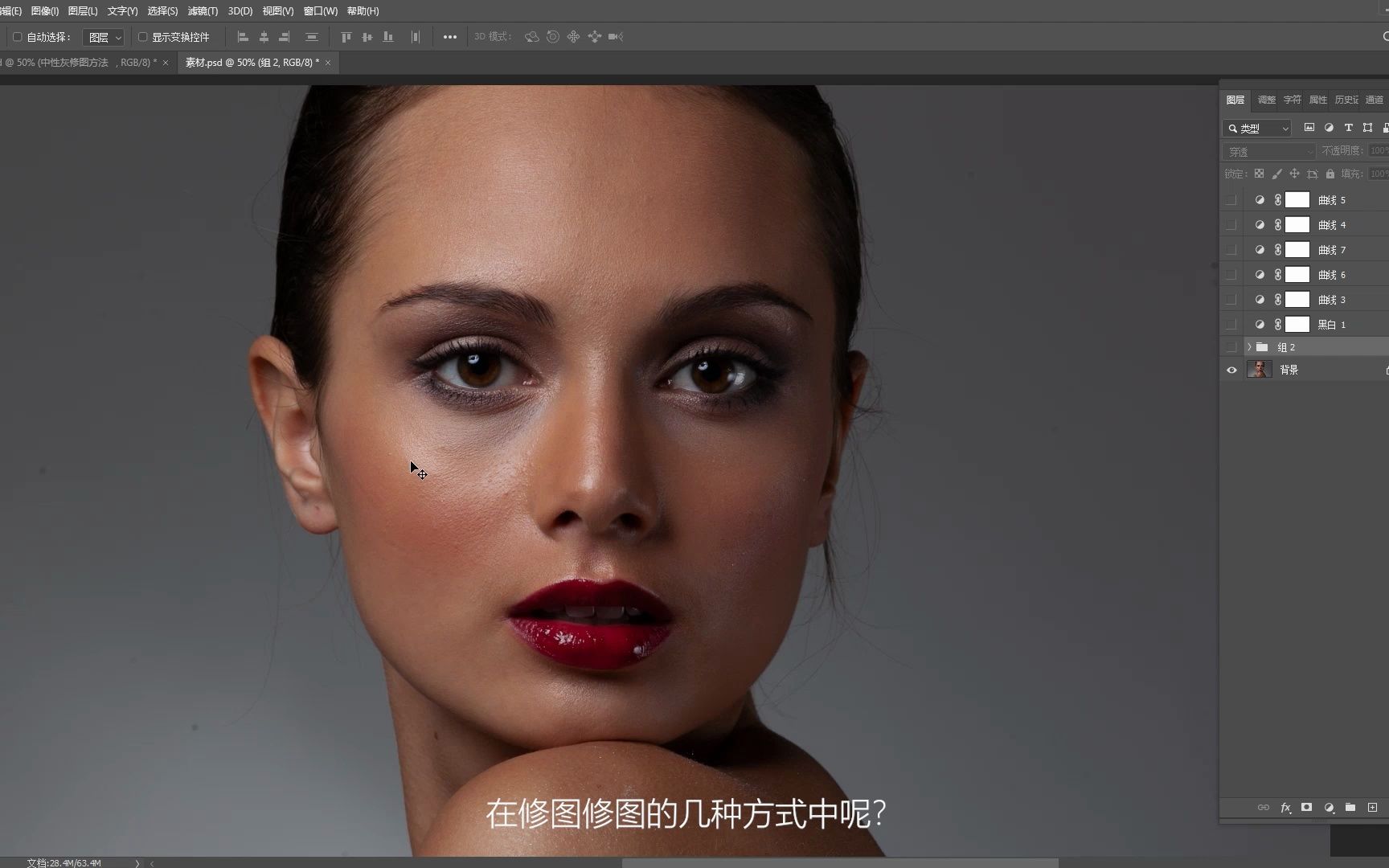This screenshot has height=868, width=1389.
Task: Show the 曲线 5 layer visibility
Action: click(x=1231, y=200)
